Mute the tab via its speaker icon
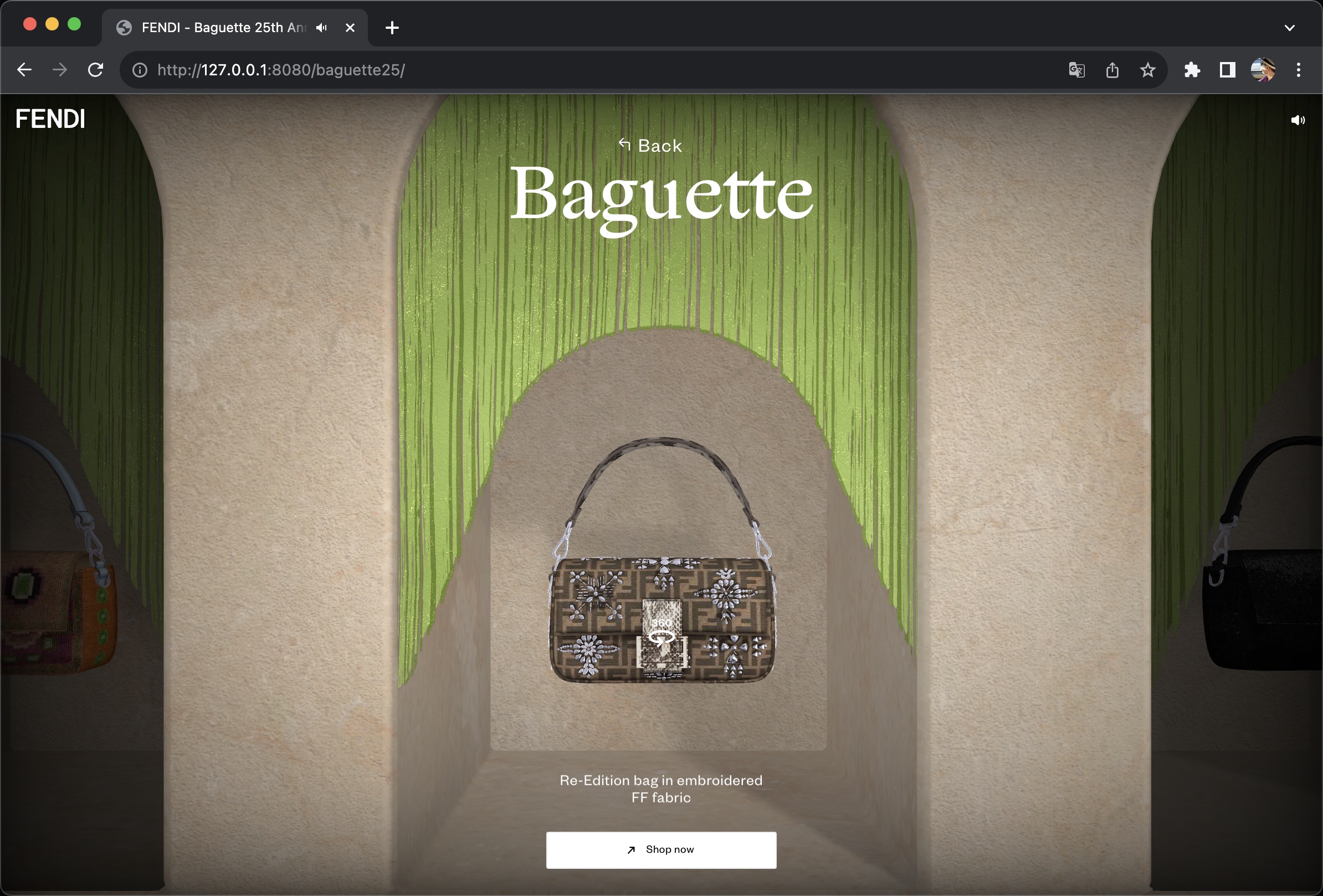Screen dimensions: 1323x896 (322, 27)
